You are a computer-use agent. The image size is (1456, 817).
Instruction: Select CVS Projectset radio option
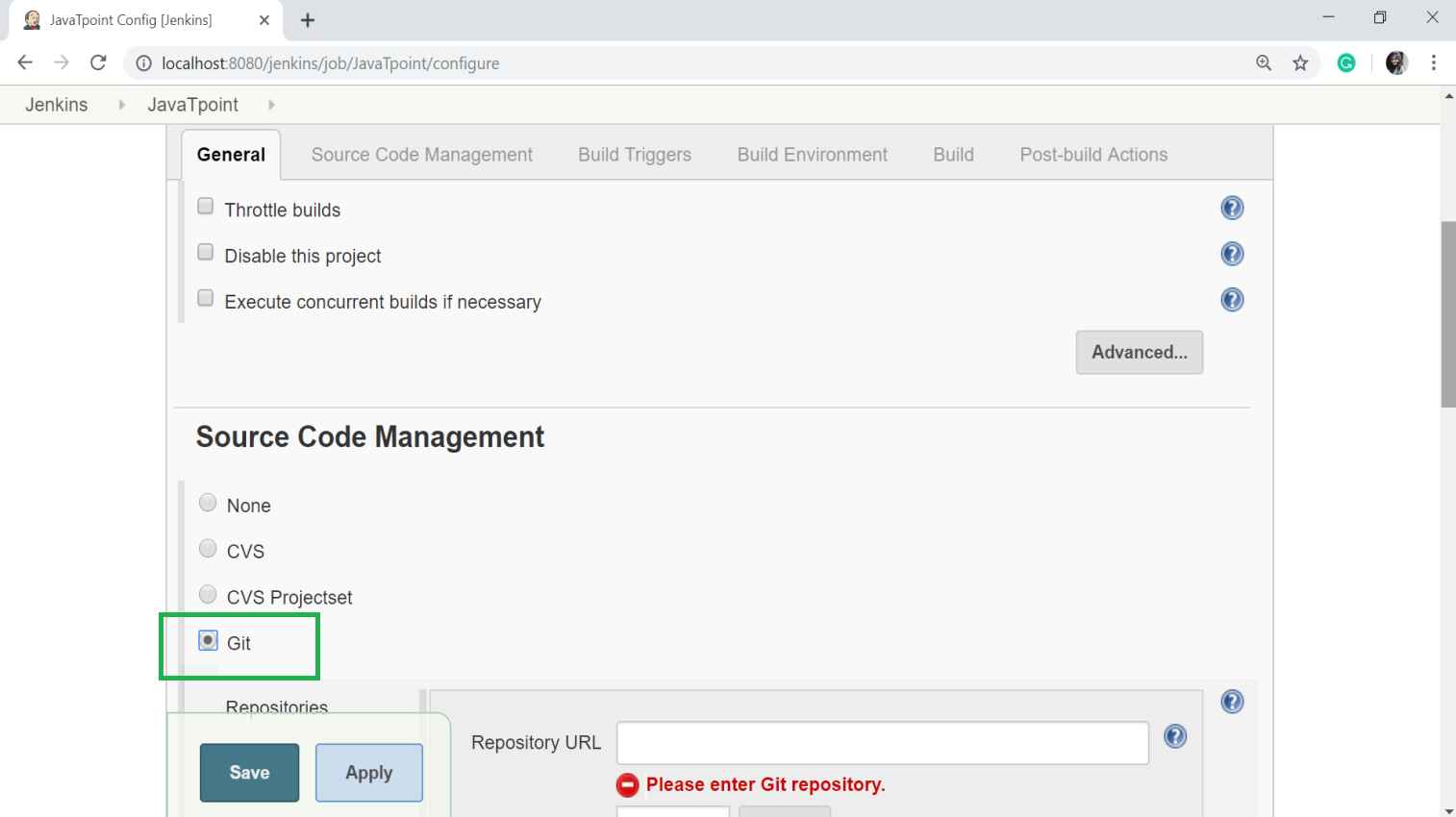click(208, 594)
